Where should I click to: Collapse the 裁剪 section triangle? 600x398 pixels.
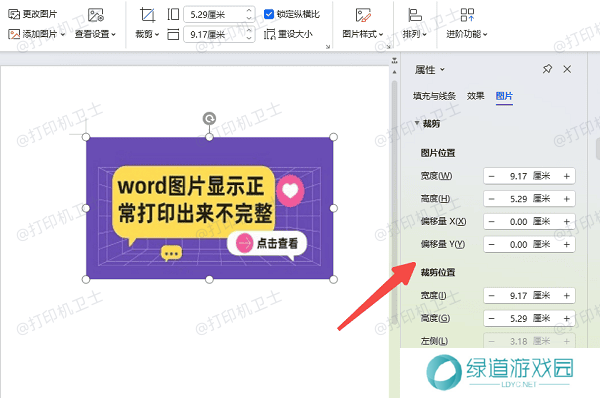[417, 123]
